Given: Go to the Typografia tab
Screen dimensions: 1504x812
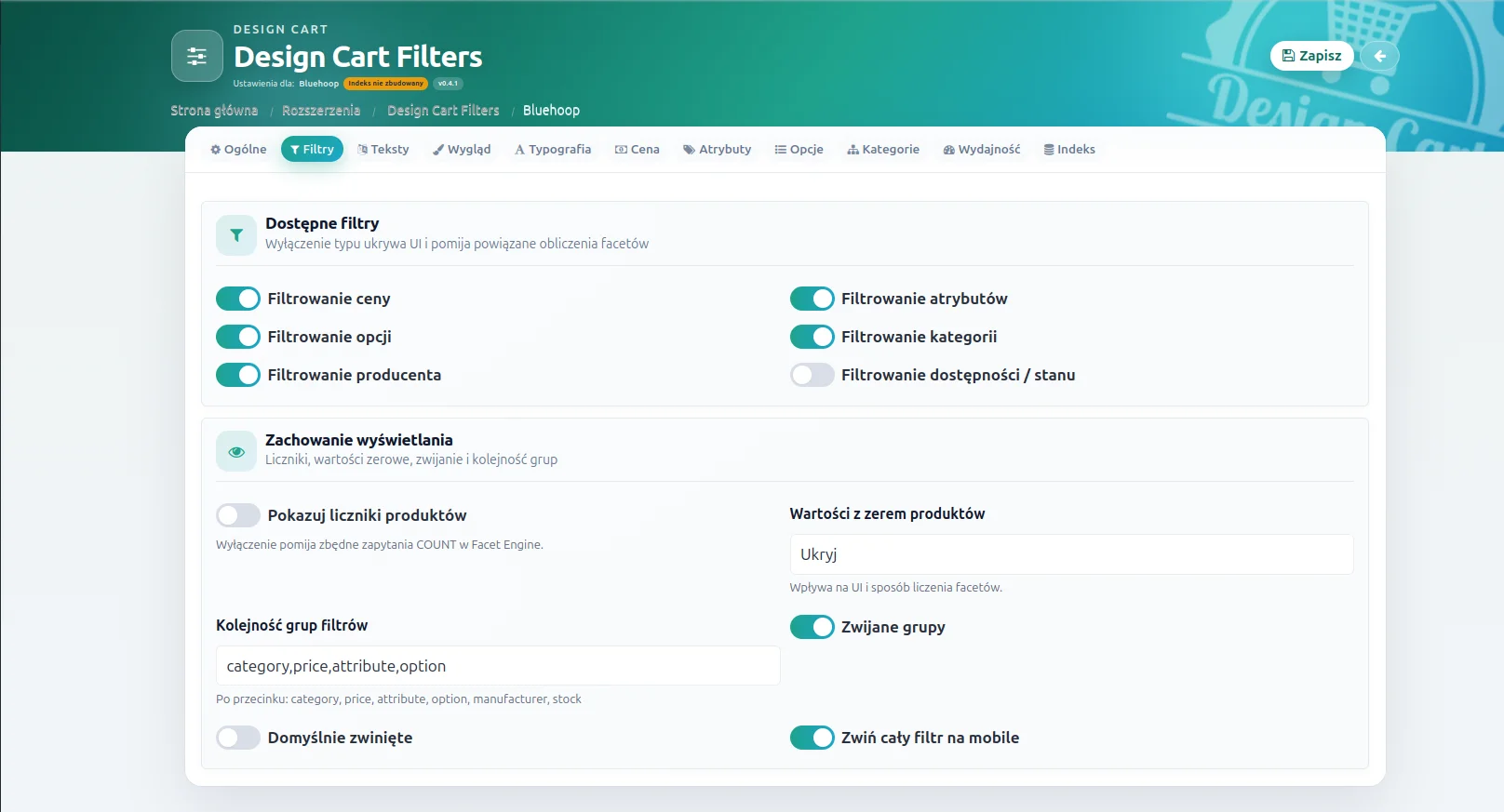Looking at the screenshot, I should coord(553,149).
